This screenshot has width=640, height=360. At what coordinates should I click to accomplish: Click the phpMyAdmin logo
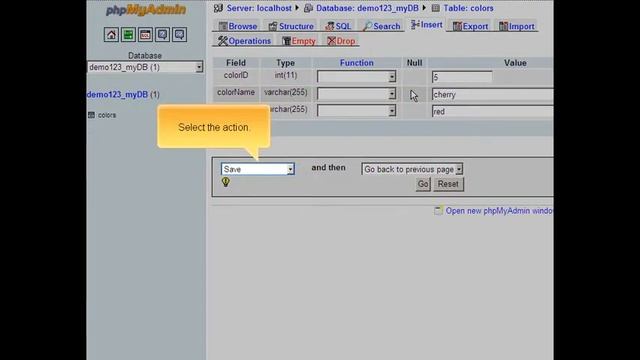pos(146,10)
